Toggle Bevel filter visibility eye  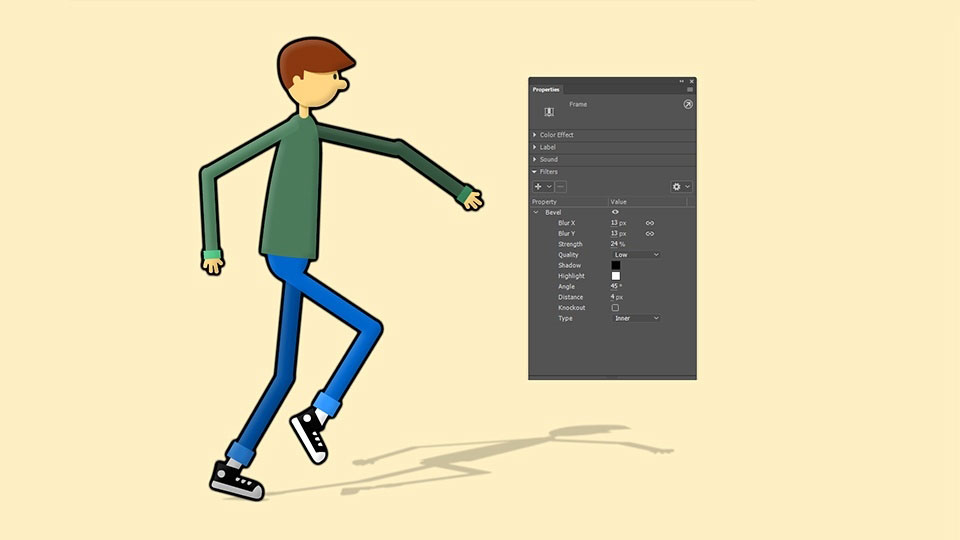click(615, 212)
